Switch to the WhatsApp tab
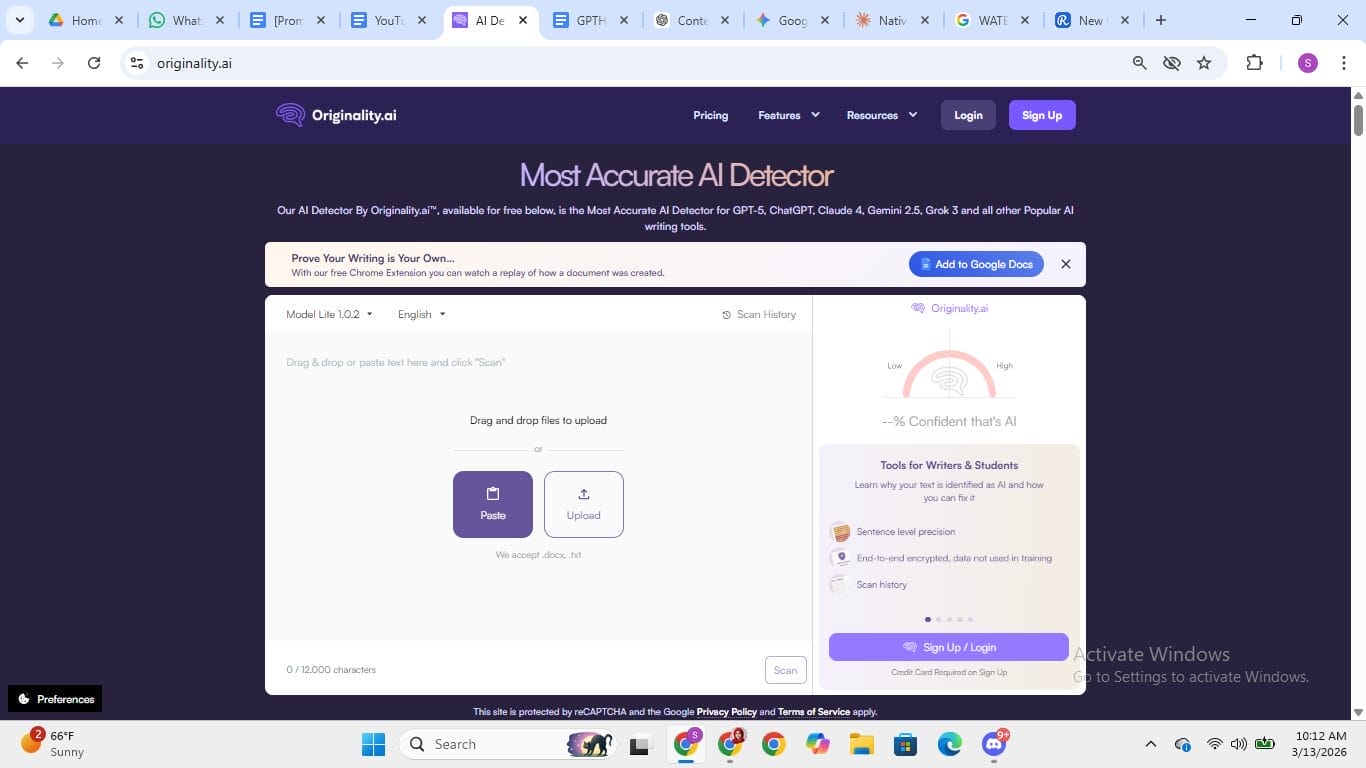This screenshot has height=768, width=1366. [x=186, y=20]
